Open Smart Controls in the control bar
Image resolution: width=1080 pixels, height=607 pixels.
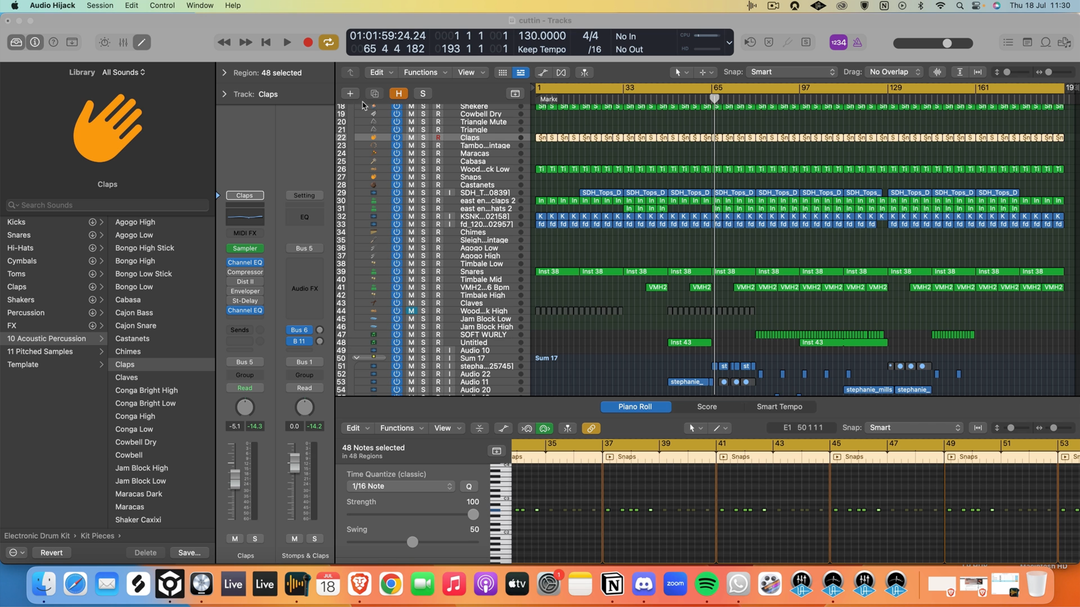point(104,43)
